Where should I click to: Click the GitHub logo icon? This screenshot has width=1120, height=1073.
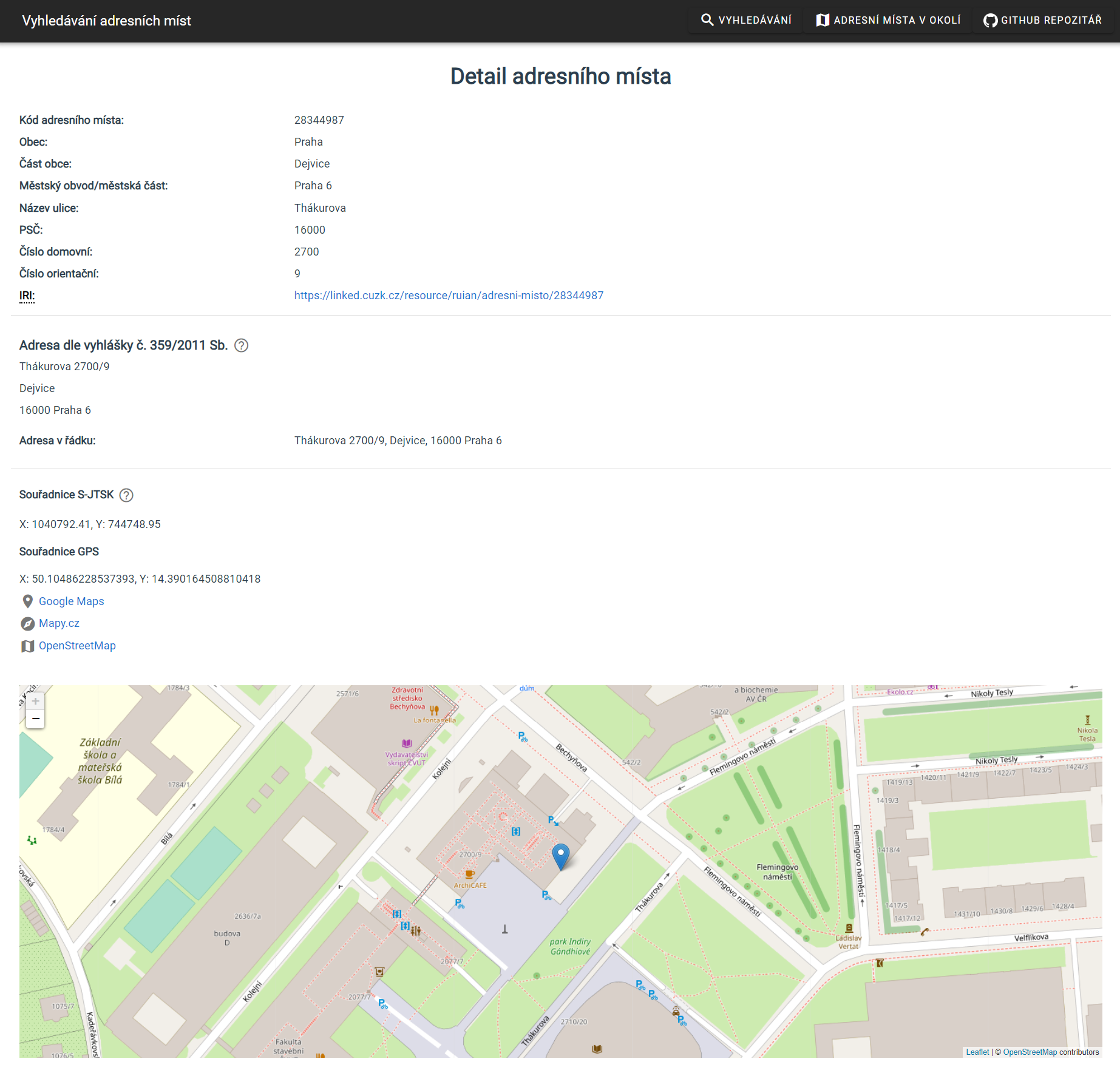pyautogui.click(x=990, y=21)
